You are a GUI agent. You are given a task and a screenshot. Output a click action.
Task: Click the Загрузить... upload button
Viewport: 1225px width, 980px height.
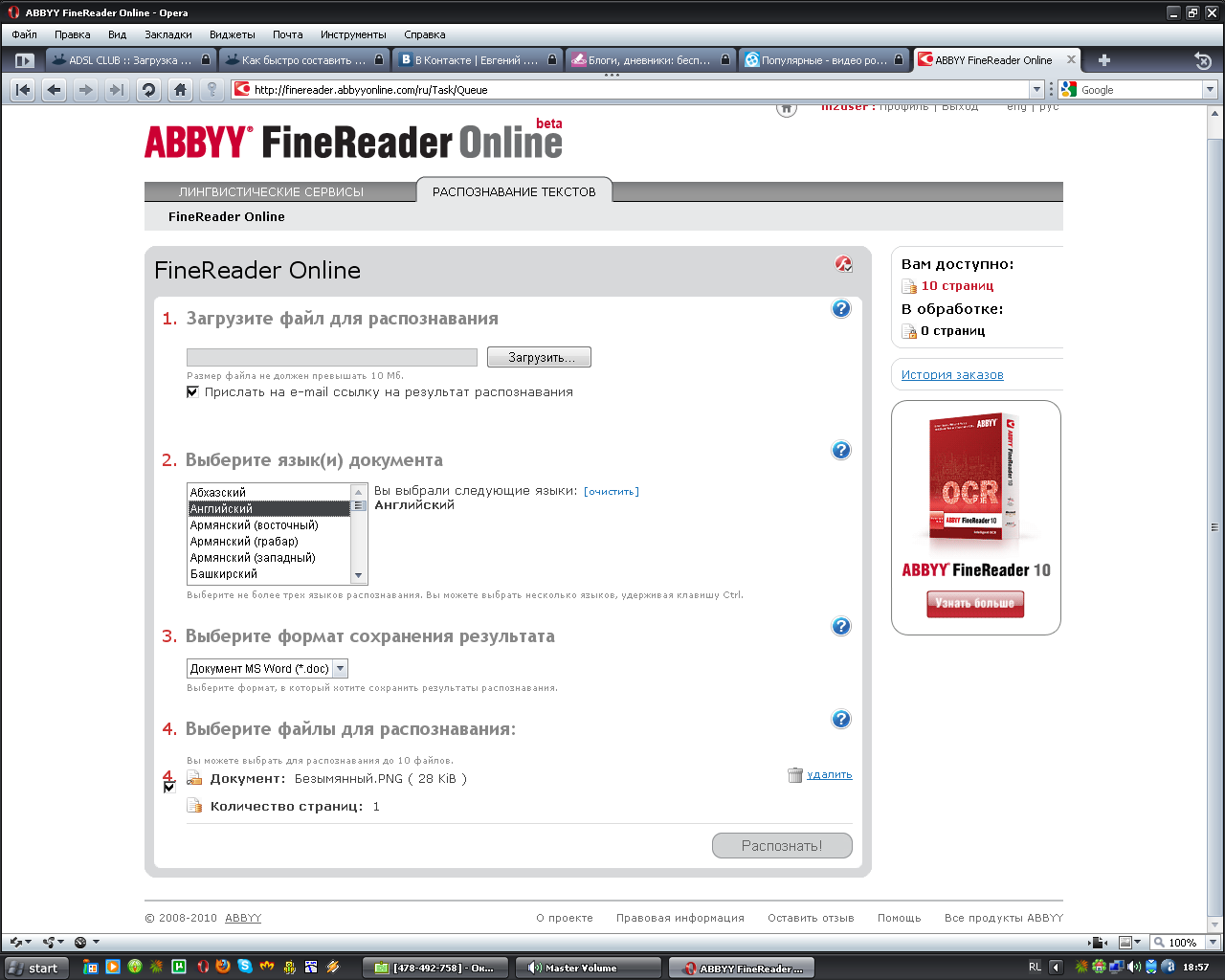(539, 357)
